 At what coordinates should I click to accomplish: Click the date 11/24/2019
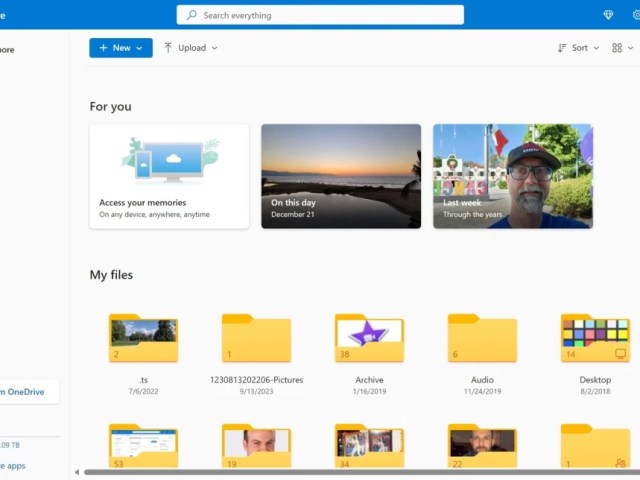click(x=482, y=391)
